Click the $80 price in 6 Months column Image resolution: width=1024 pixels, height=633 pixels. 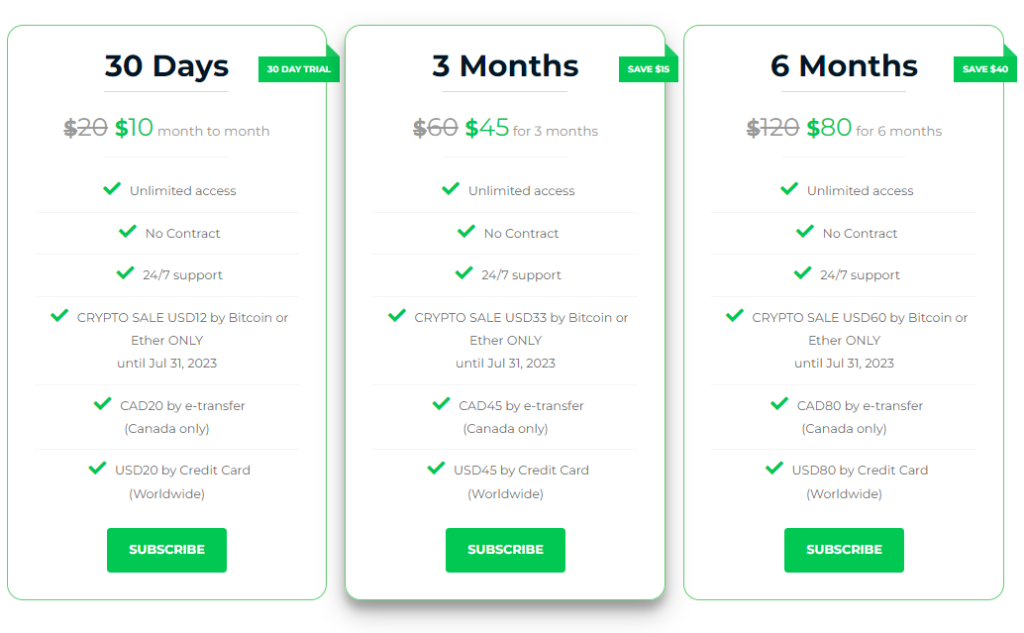click(x=828, y=127)
